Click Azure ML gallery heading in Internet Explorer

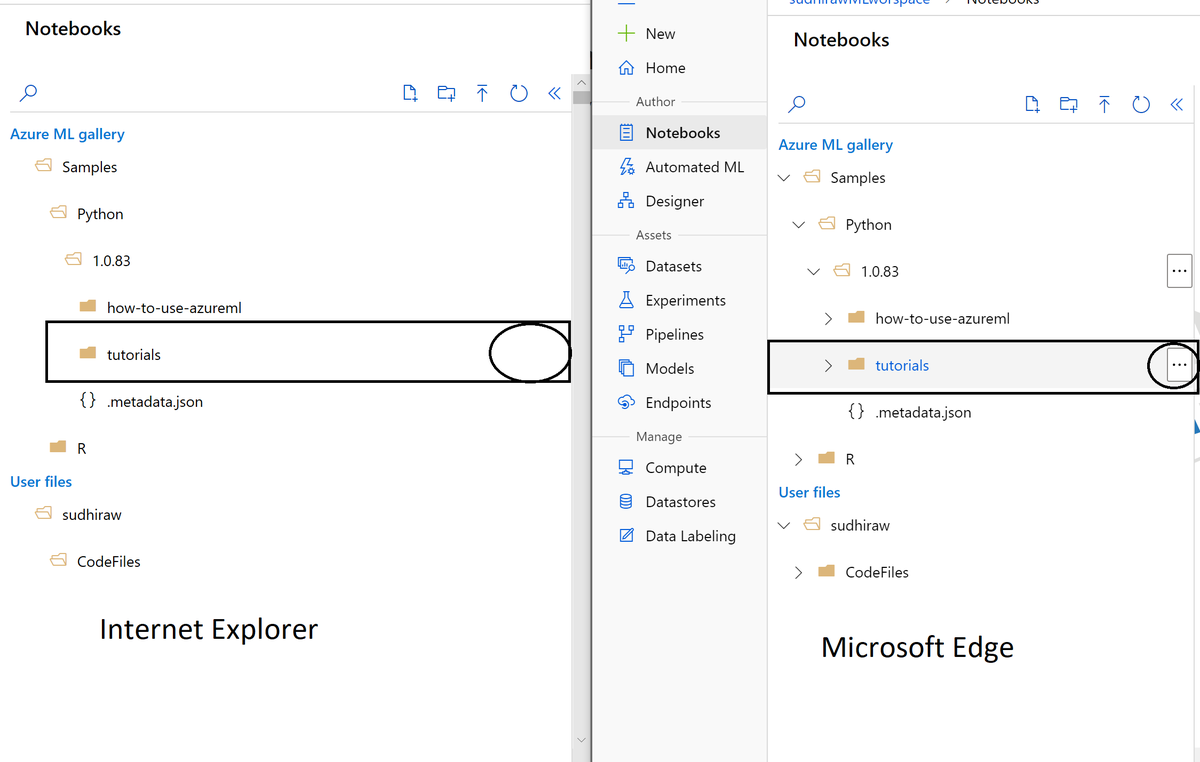pos(67,134)
